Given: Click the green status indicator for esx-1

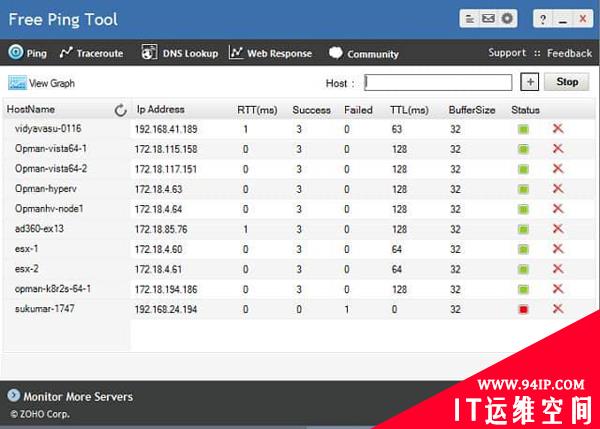Looking at the screenshot, I should tap(523, 250).
